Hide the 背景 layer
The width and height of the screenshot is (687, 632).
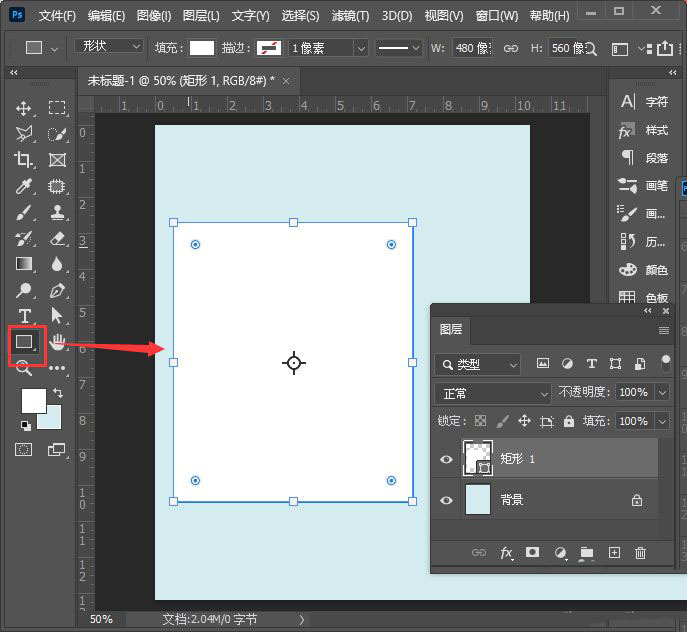pyautogui.click(x=446, y=500)
